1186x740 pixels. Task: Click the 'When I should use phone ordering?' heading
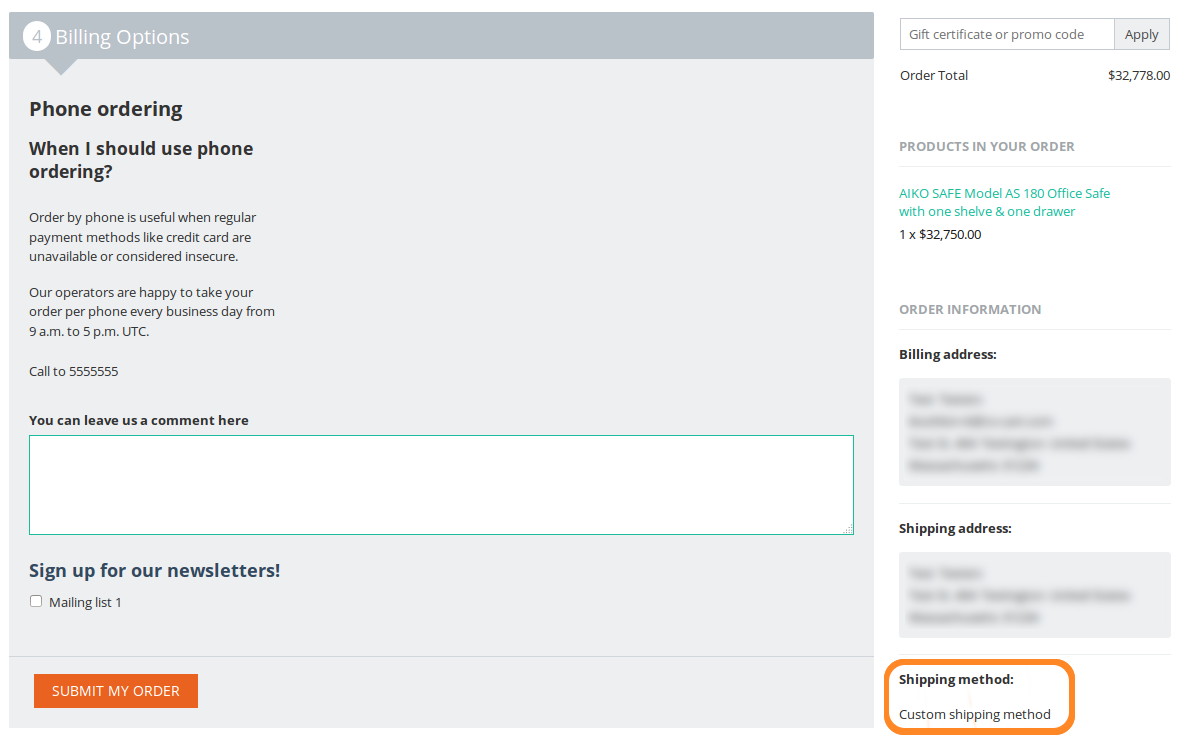[x=141, y=160]
